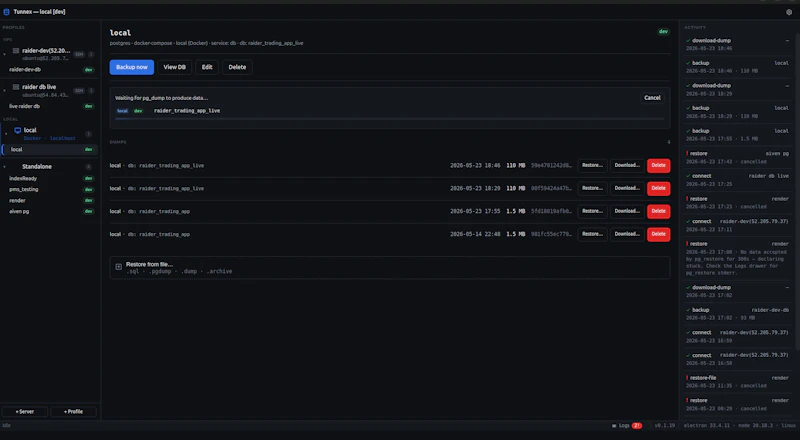Click the count badge next to Standalone
This screenshot has height=440, width=800.
(x=88, y=167)
